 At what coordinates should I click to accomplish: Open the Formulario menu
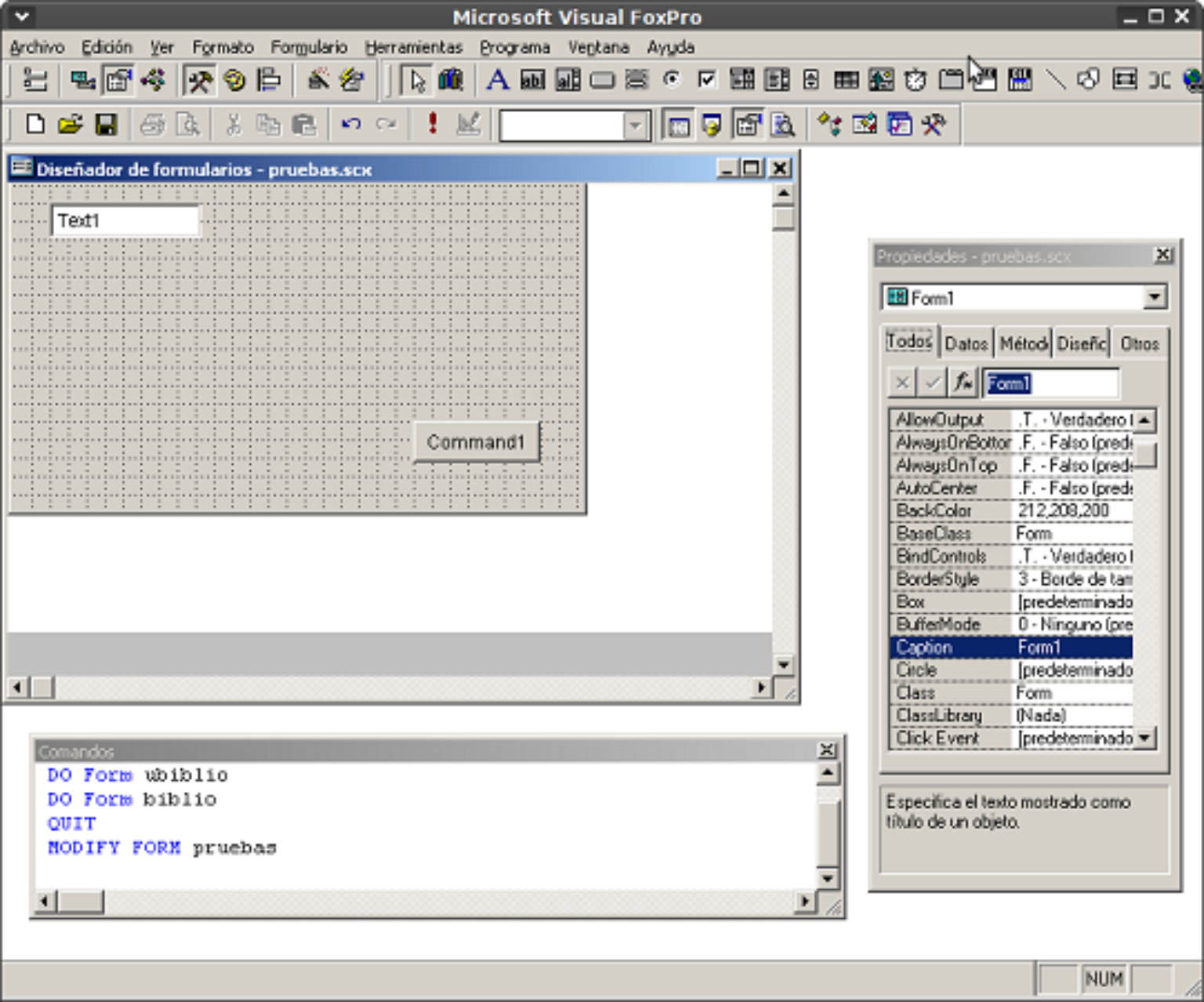point(309,47)
